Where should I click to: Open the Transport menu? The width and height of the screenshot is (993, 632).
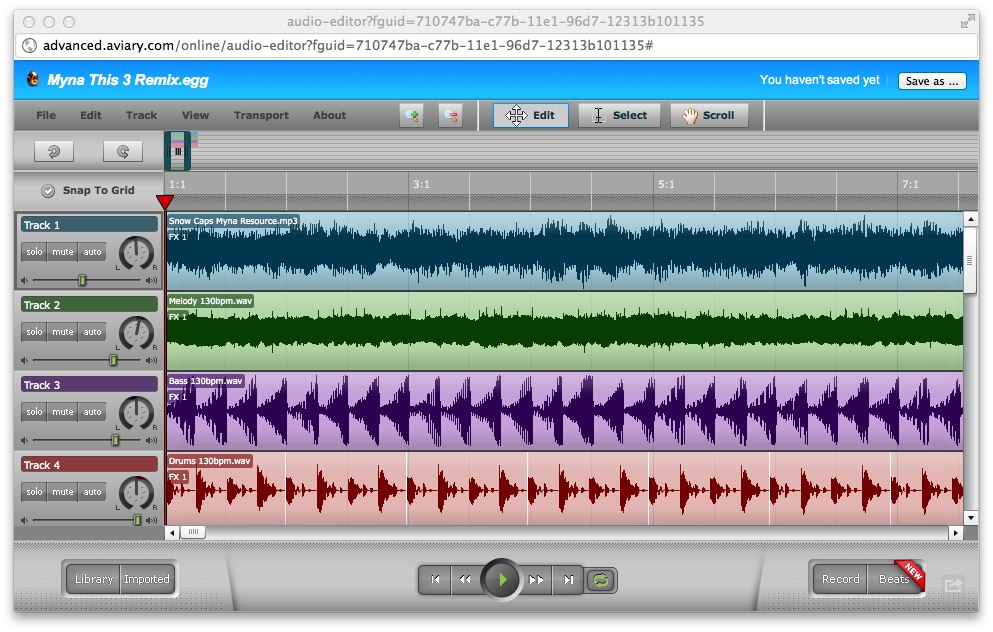pyautogui.click(x=261, y=116)
